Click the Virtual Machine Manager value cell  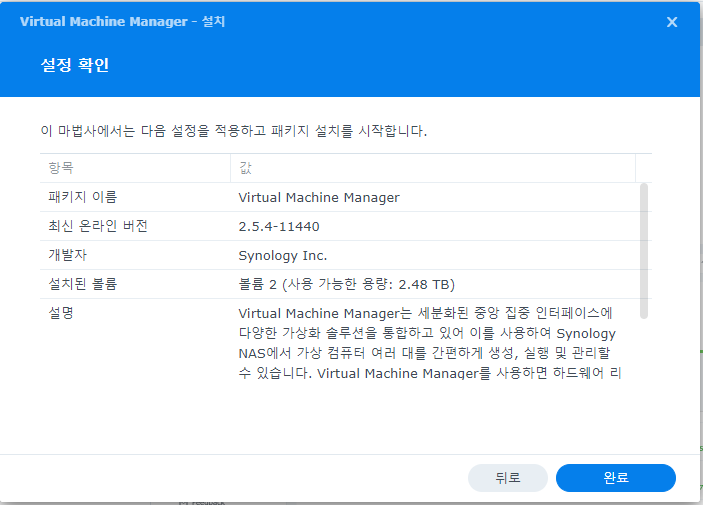(x=319, y=197)
